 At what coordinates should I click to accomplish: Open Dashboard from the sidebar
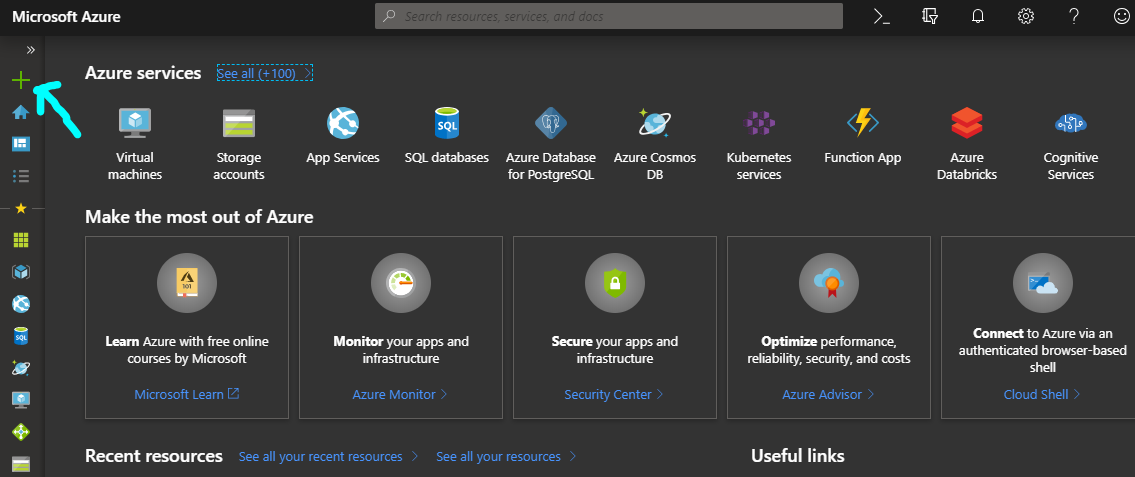click(x=20, y=144)
